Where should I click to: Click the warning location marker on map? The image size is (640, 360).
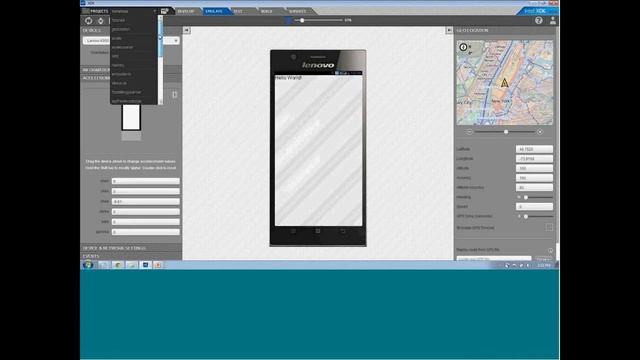(504, 83)
